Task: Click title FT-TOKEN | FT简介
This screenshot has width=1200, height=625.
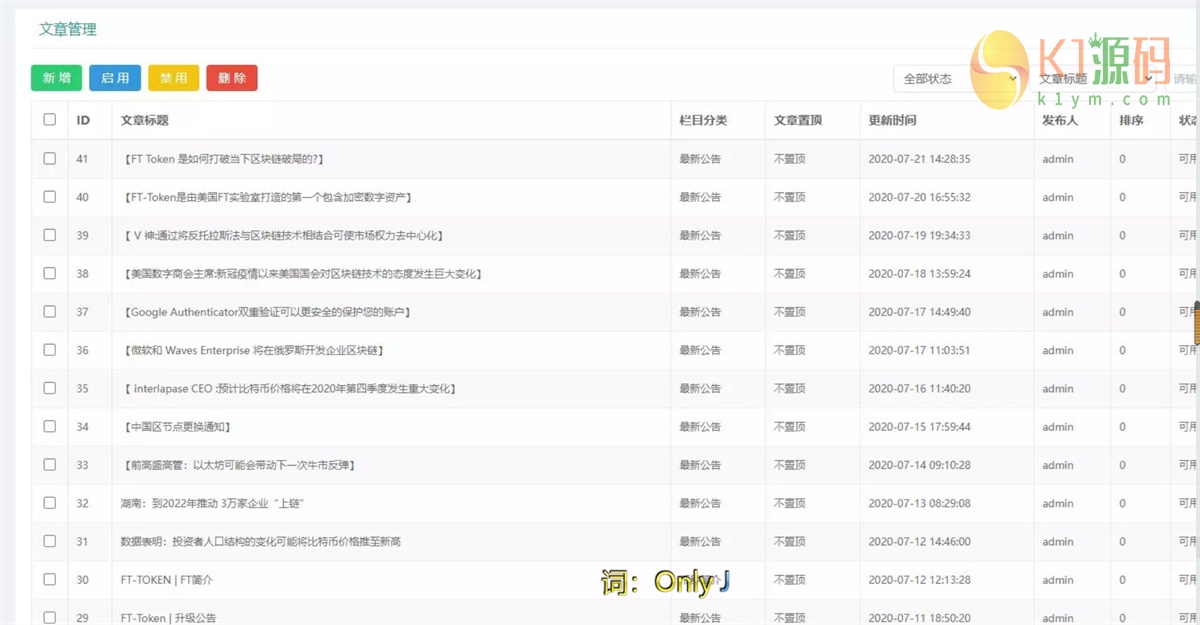Action: coord(166,580)
